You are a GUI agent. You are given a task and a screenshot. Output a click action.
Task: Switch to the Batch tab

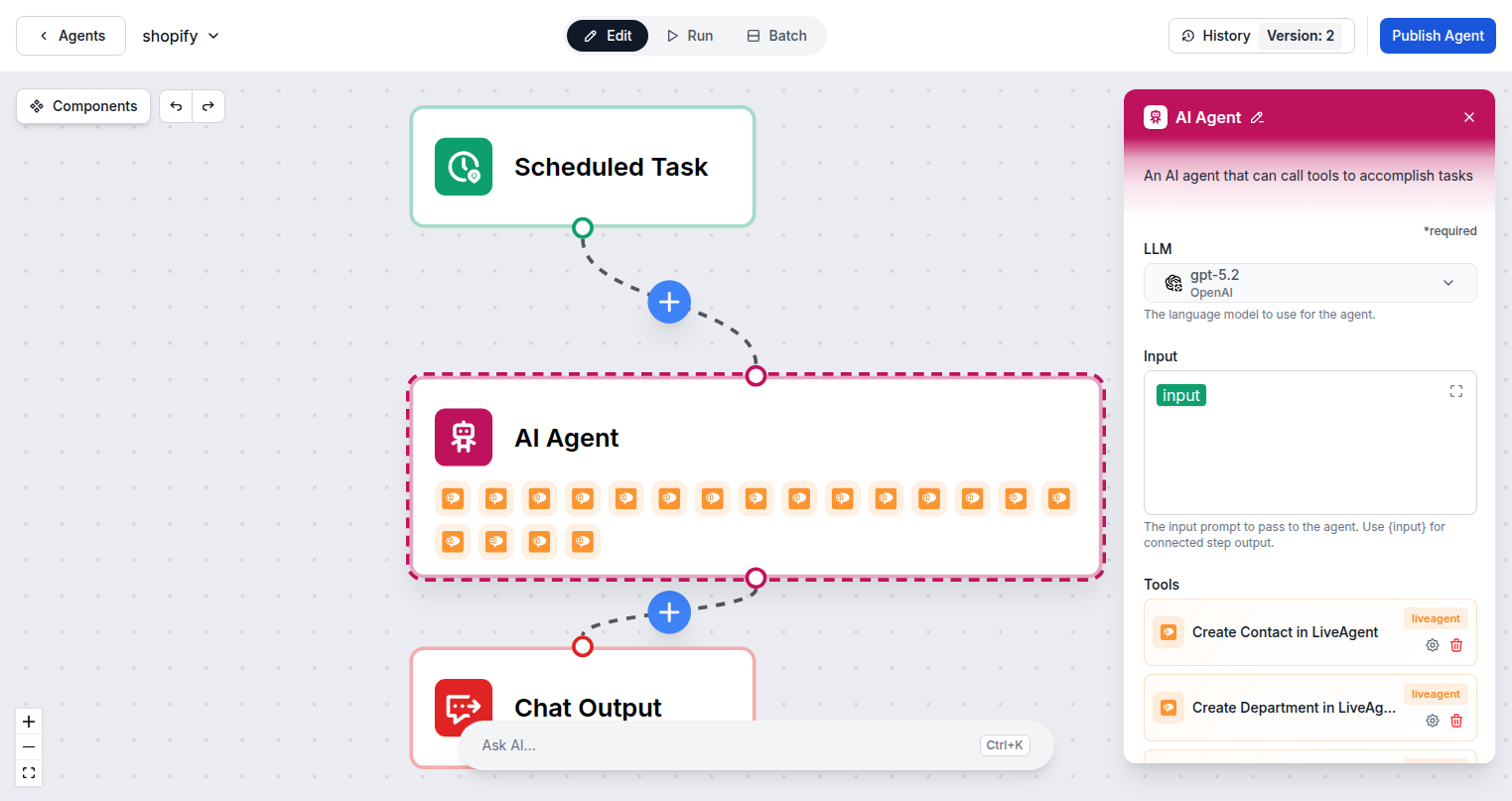tap(776, 35)
